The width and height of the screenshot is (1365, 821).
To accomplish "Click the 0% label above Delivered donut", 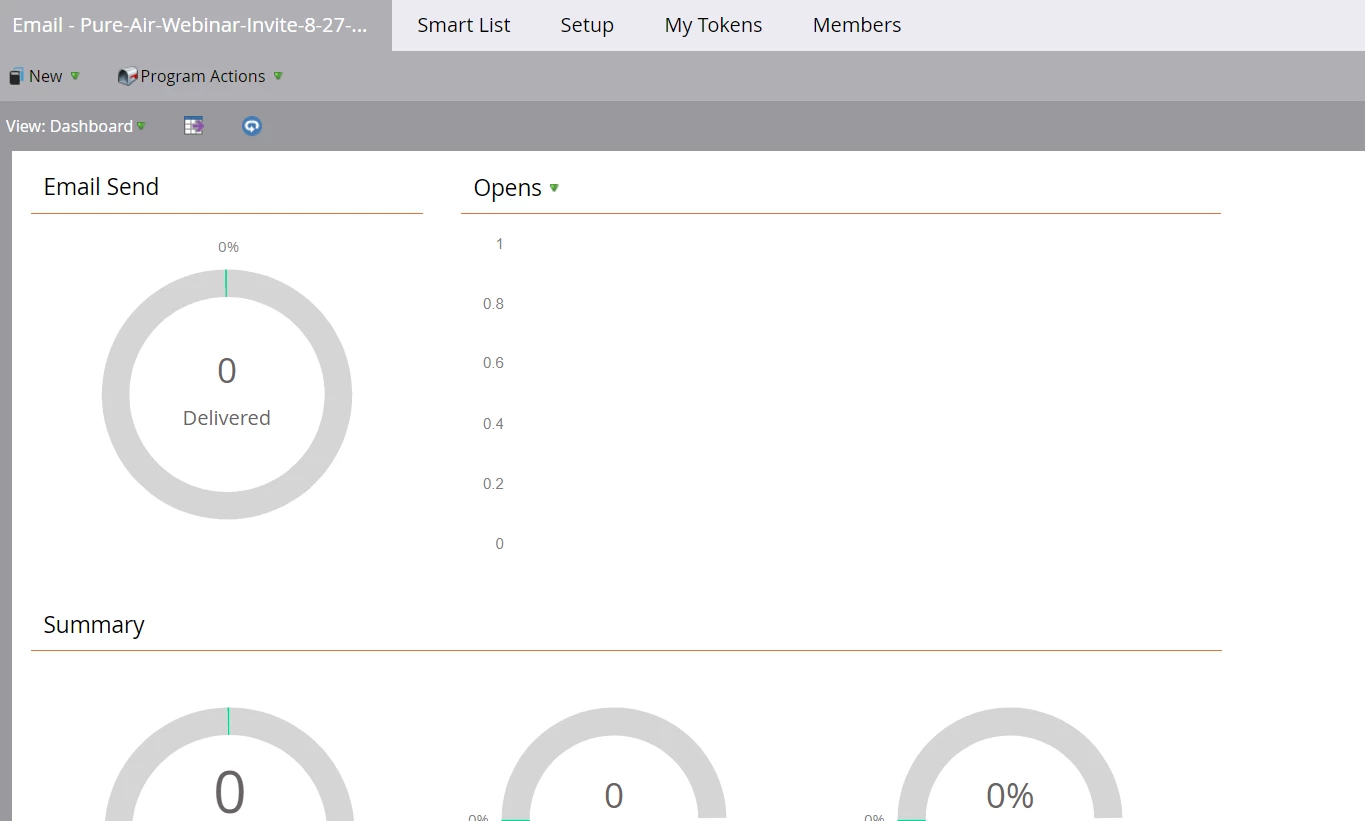I will [x=228, y=247].
